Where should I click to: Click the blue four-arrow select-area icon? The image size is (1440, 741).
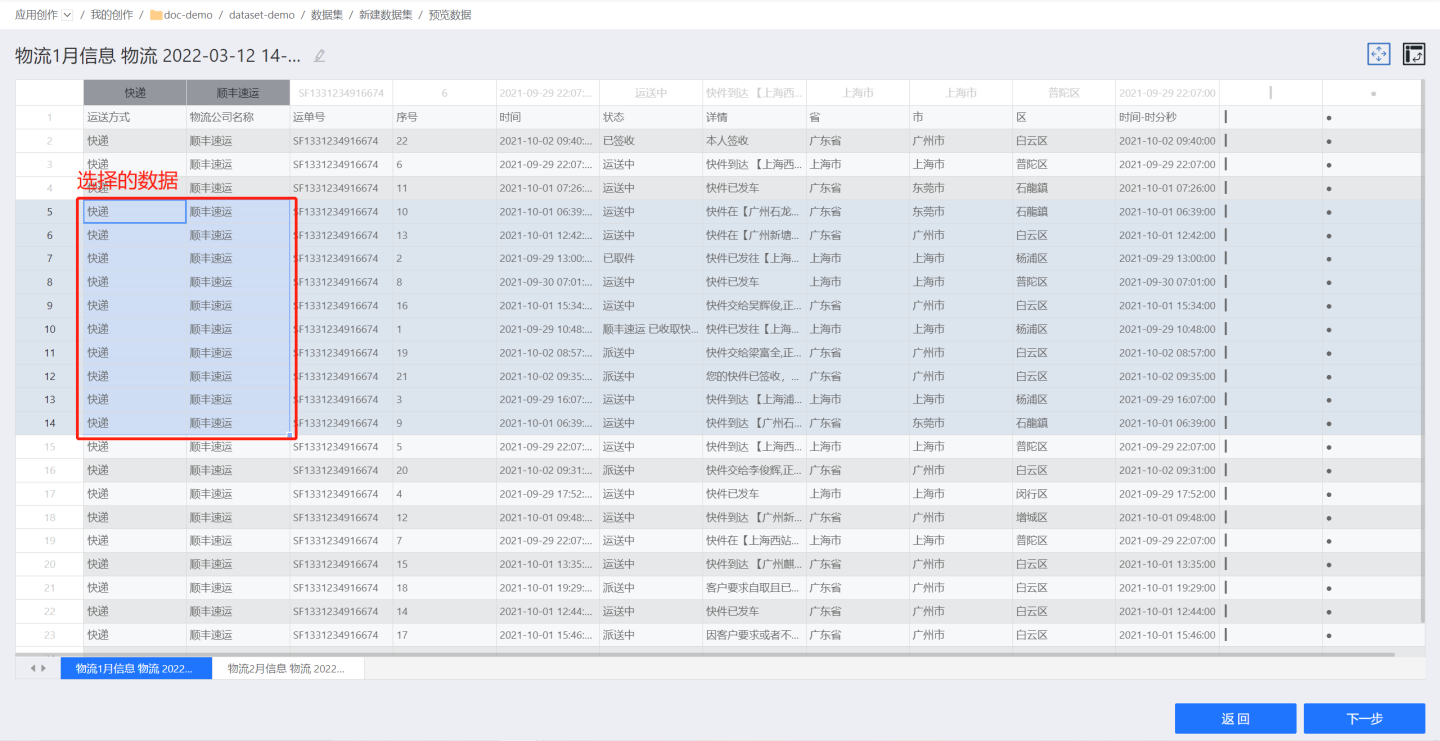click(1379, 55)
